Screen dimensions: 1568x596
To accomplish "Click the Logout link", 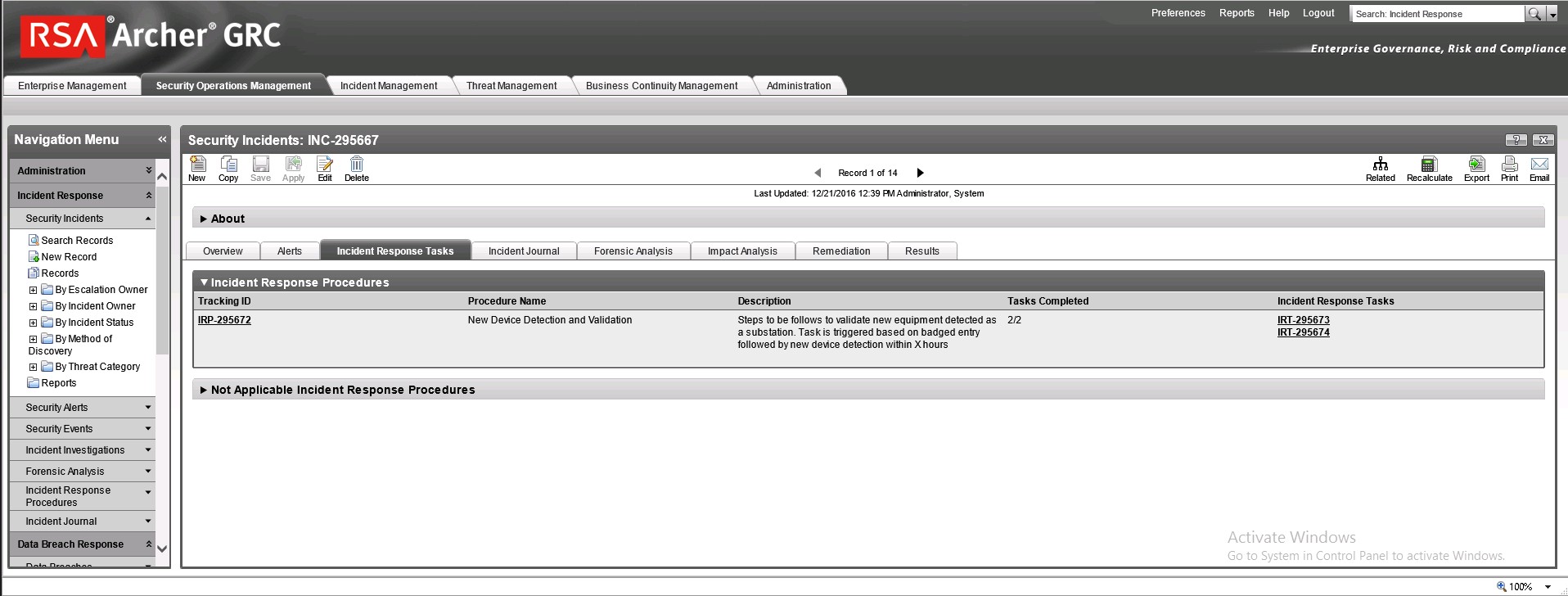I will [x=1318, y=13].
